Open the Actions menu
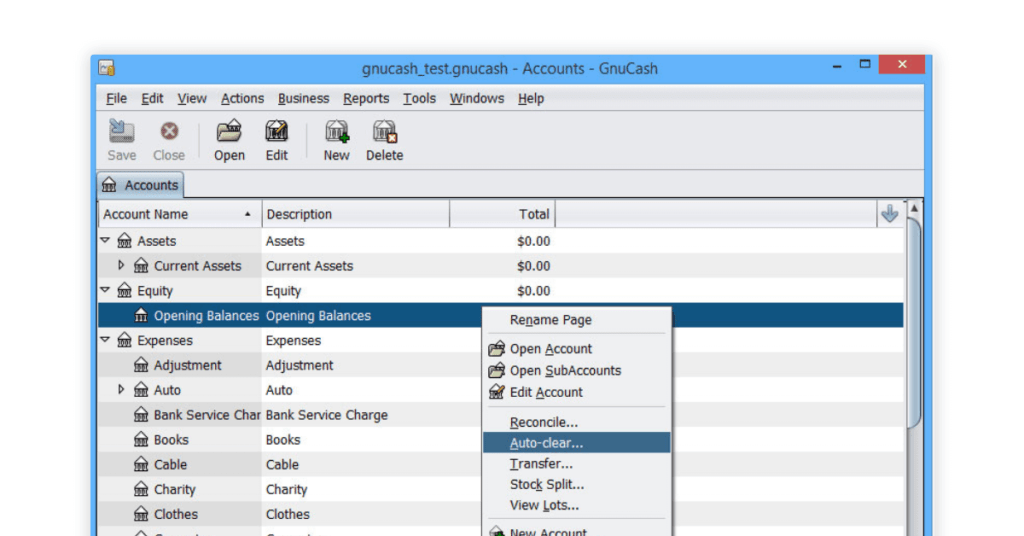Screen dimensions: 1024x536 point(242,99)
